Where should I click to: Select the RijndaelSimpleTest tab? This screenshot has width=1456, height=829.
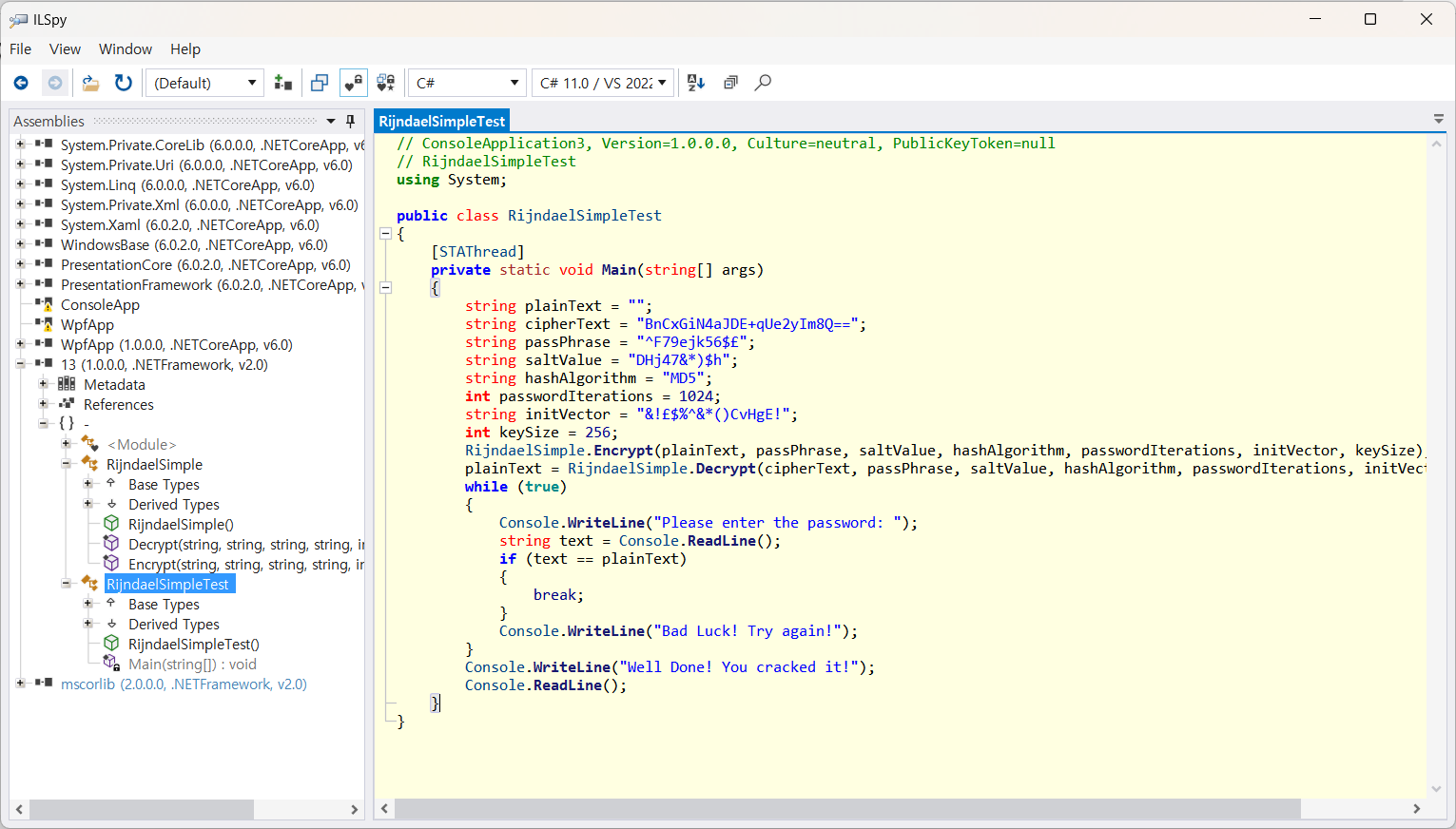442,121
